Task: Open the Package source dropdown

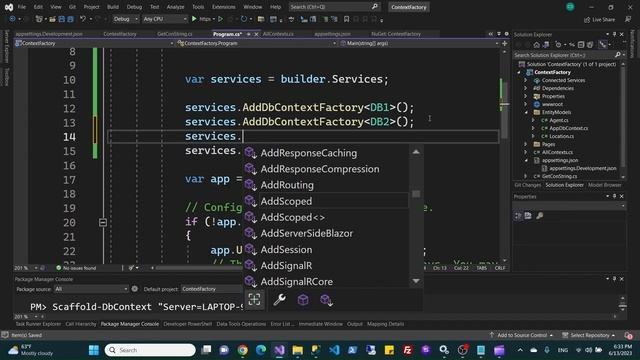Action: pos(91,289)
